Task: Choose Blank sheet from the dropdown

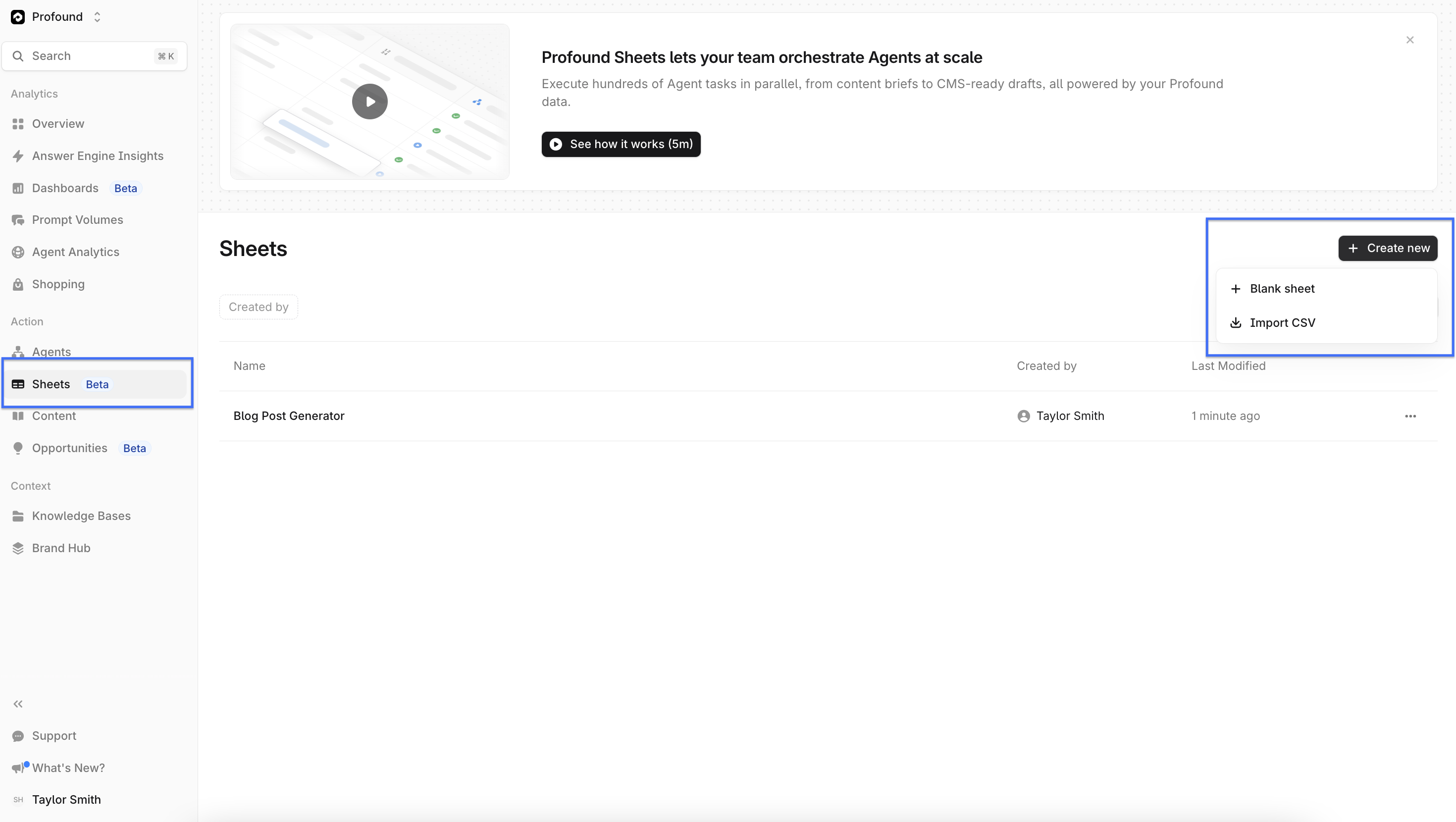Action: coord(1327,289)
